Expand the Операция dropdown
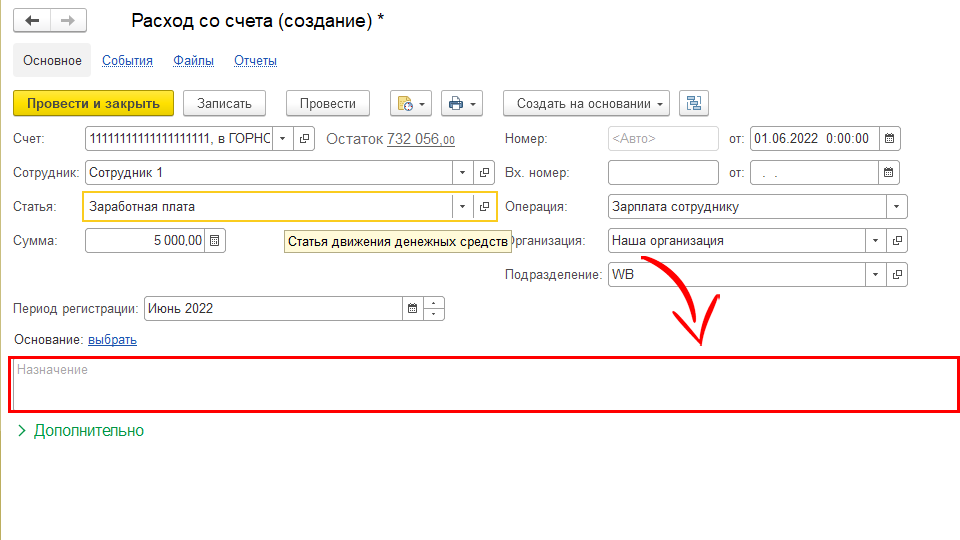This screenshot has width=960, height=540. point(896,206)
